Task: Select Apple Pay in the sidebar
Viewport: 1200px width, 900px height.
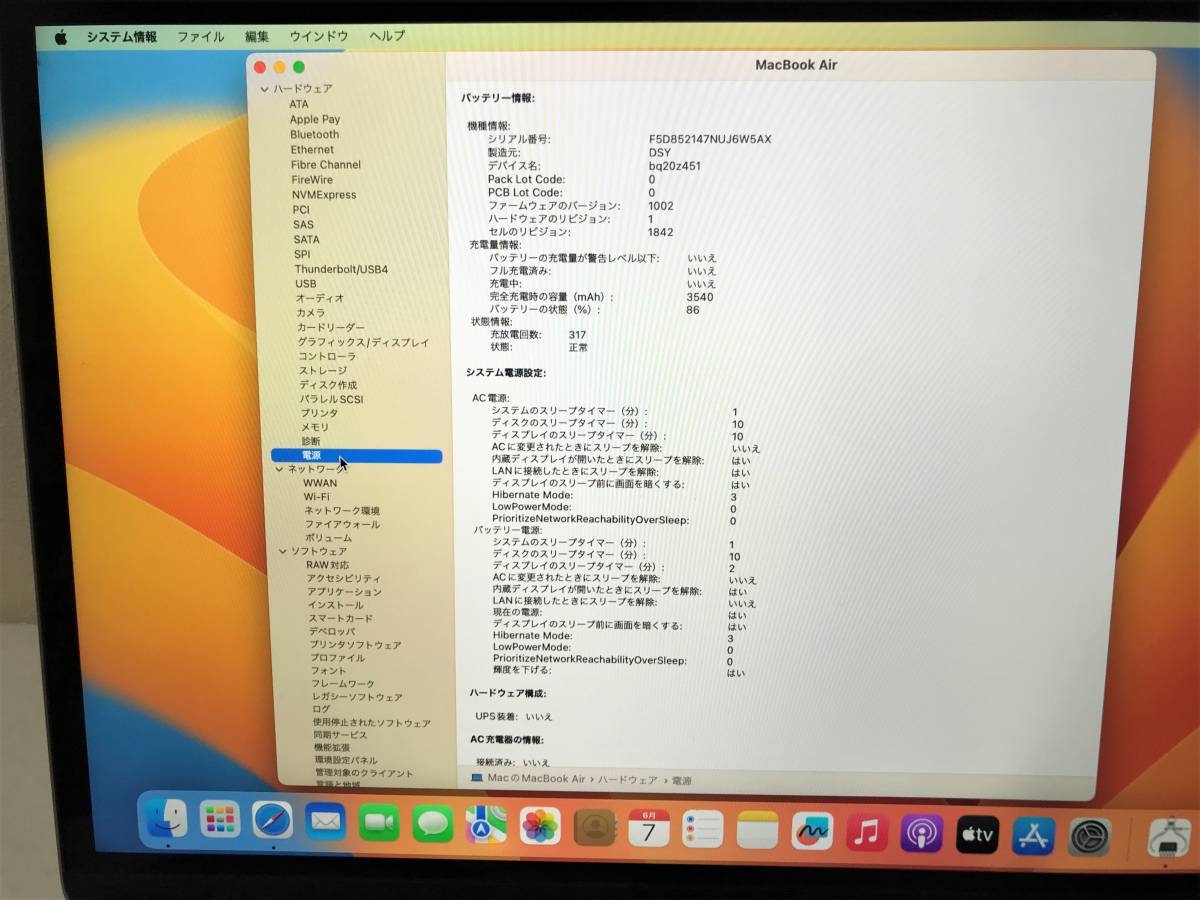Action: tap(315, 119)
